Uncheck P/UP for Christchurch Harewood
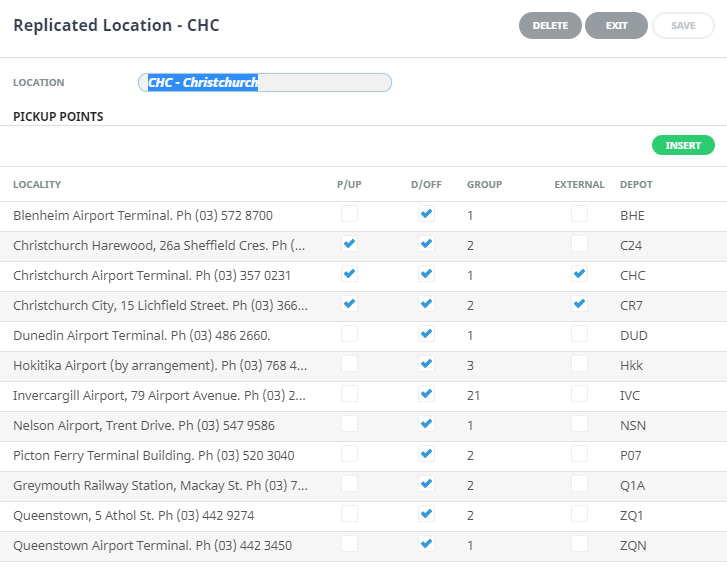This screenshot has height=575, width=727. (349, 244)
